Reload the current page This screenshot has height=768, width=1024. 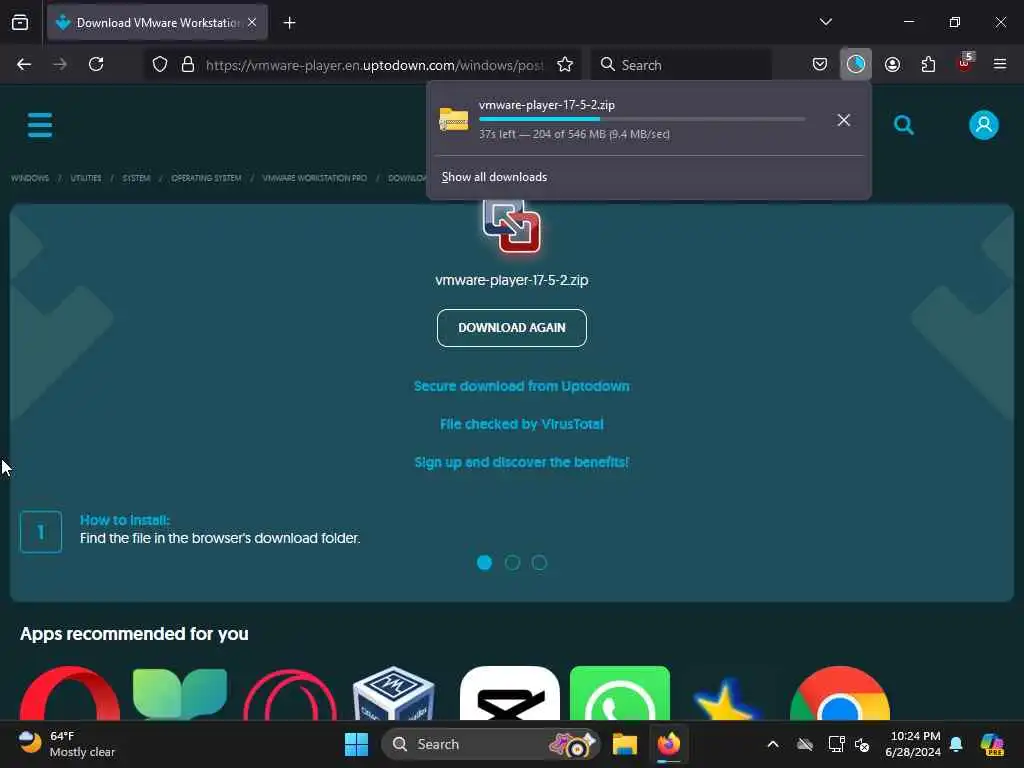[x=96, y=64]
